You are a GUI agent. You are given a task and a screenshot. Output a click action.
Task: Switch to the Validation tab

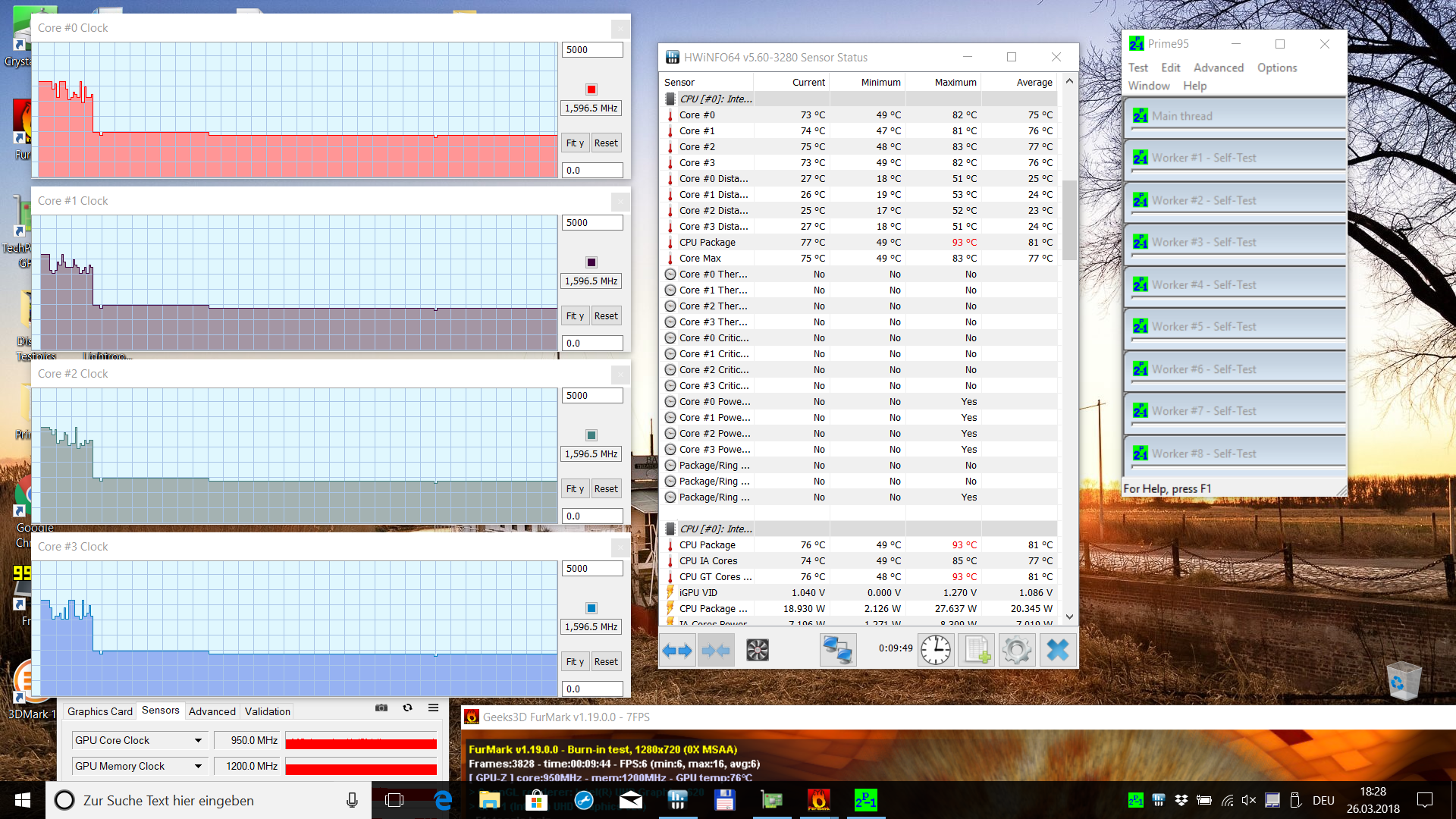[x=267, y=711]
